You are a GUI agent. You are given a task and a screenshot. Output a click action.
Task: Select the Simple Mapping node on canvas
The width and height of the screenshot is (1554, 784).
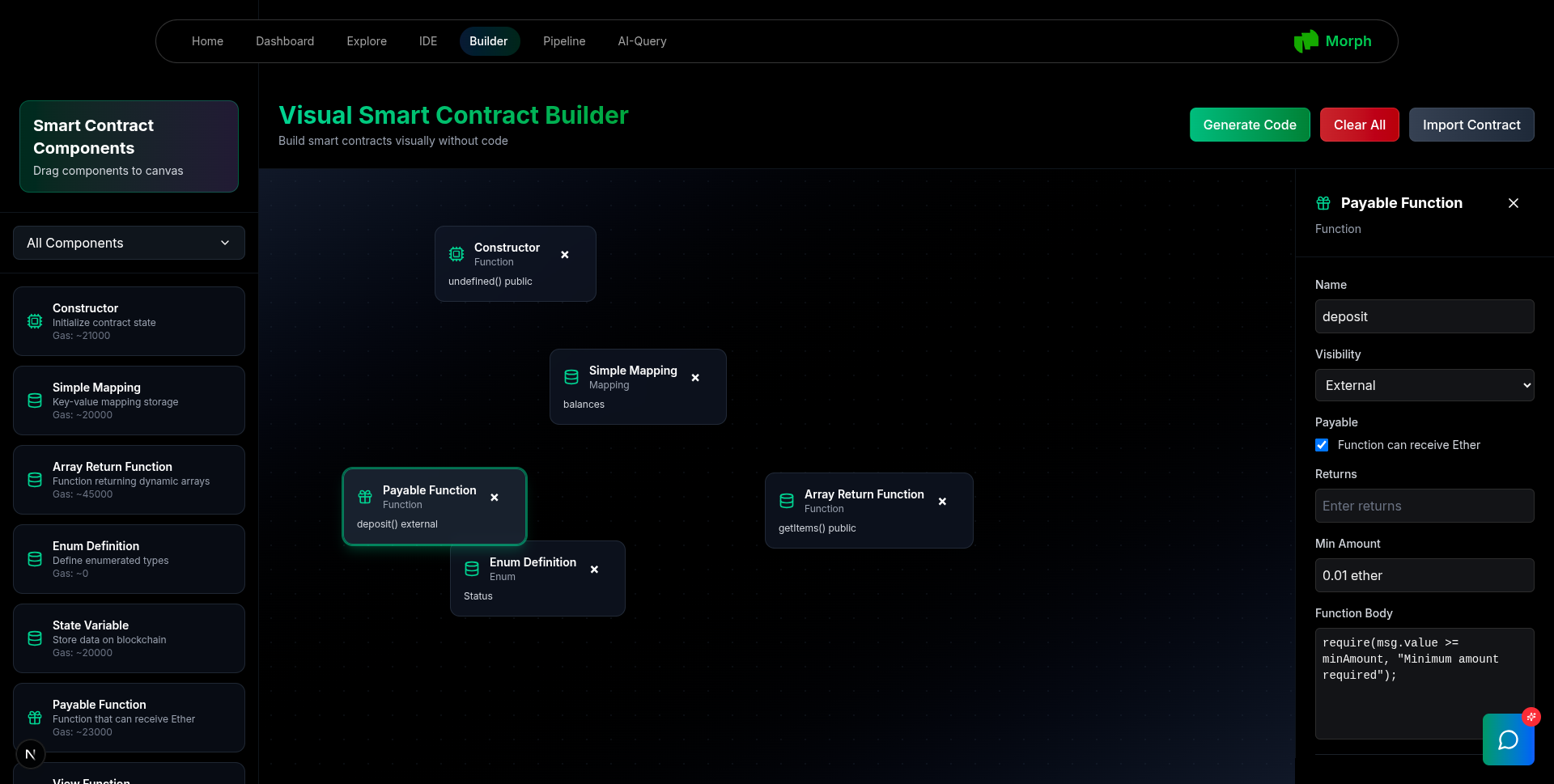tap(638, 387)
